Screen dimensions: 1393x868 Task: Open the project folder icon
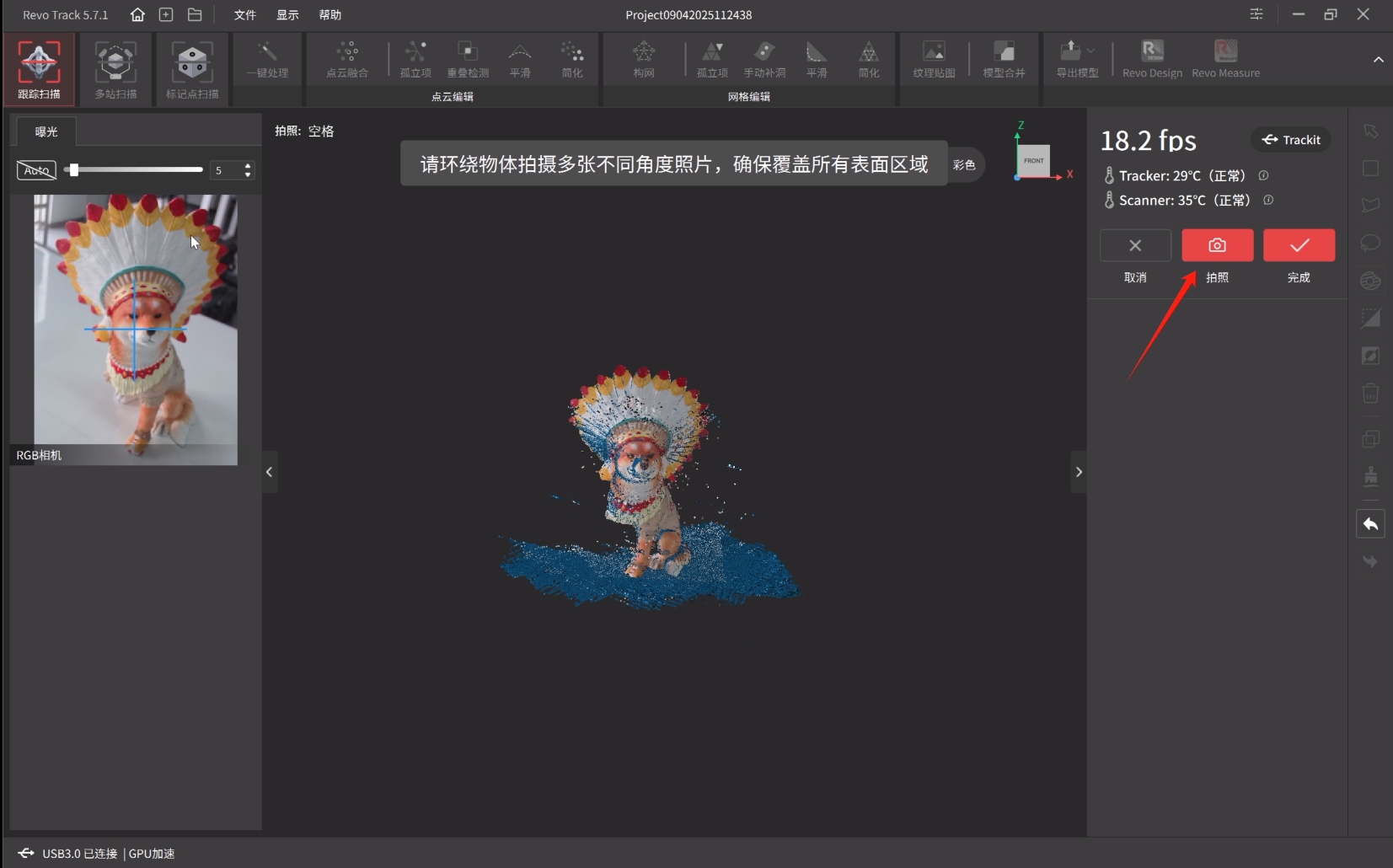[195, 14]
